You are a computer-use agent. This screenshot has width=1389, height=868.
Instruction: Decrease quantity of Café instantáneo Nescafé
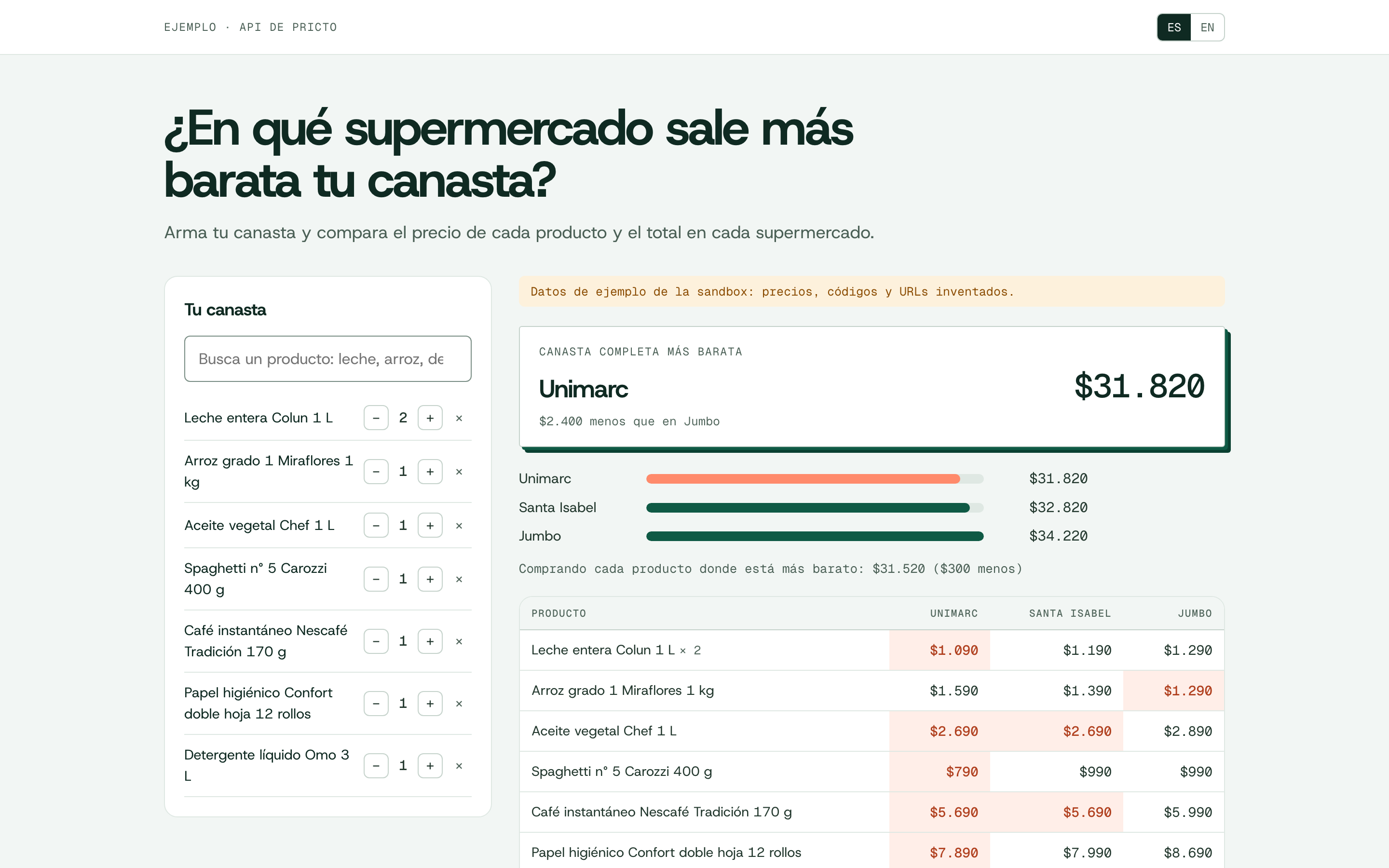coord(376,641)
